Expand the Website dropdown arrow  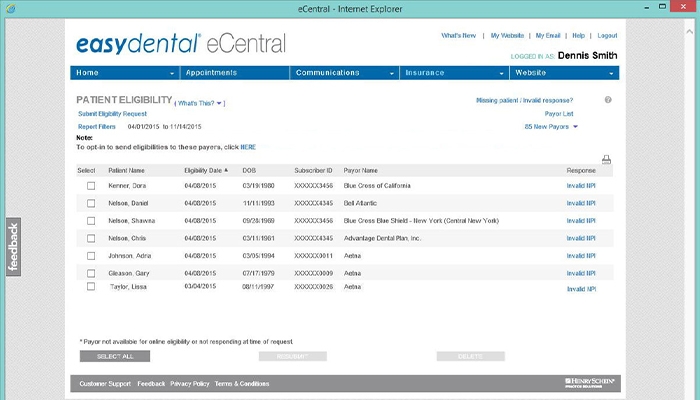(611, 73)
